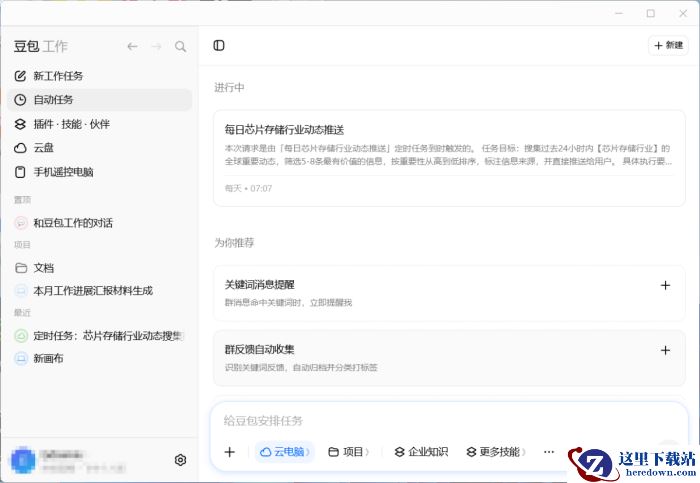The height and width of the screenshot is (483, 700).
Task: Click the pencil icon beside 新工作任务
Action: [x=20, y=76]
